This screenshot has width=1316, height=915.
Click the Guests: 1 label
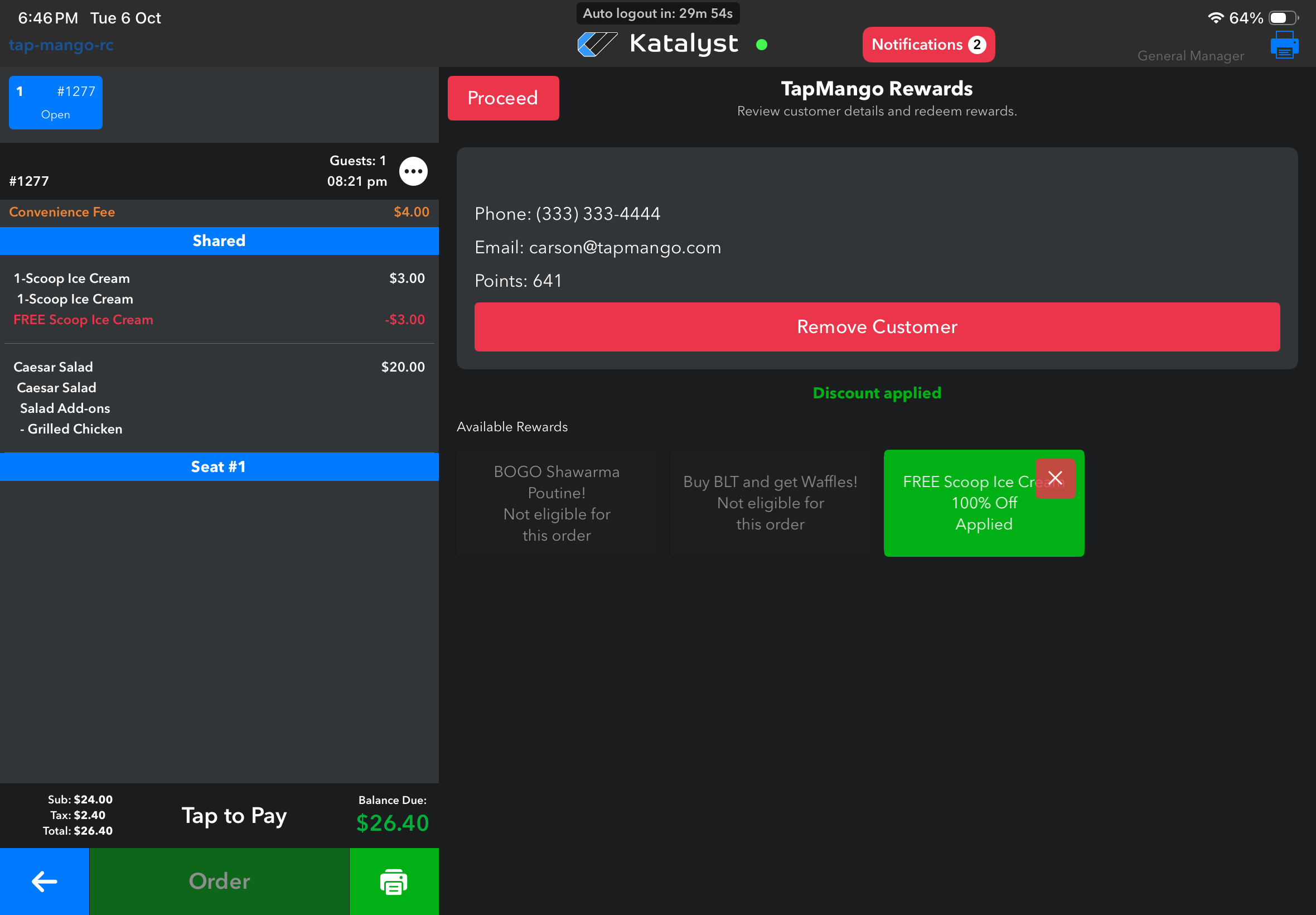tap(357, 161)
